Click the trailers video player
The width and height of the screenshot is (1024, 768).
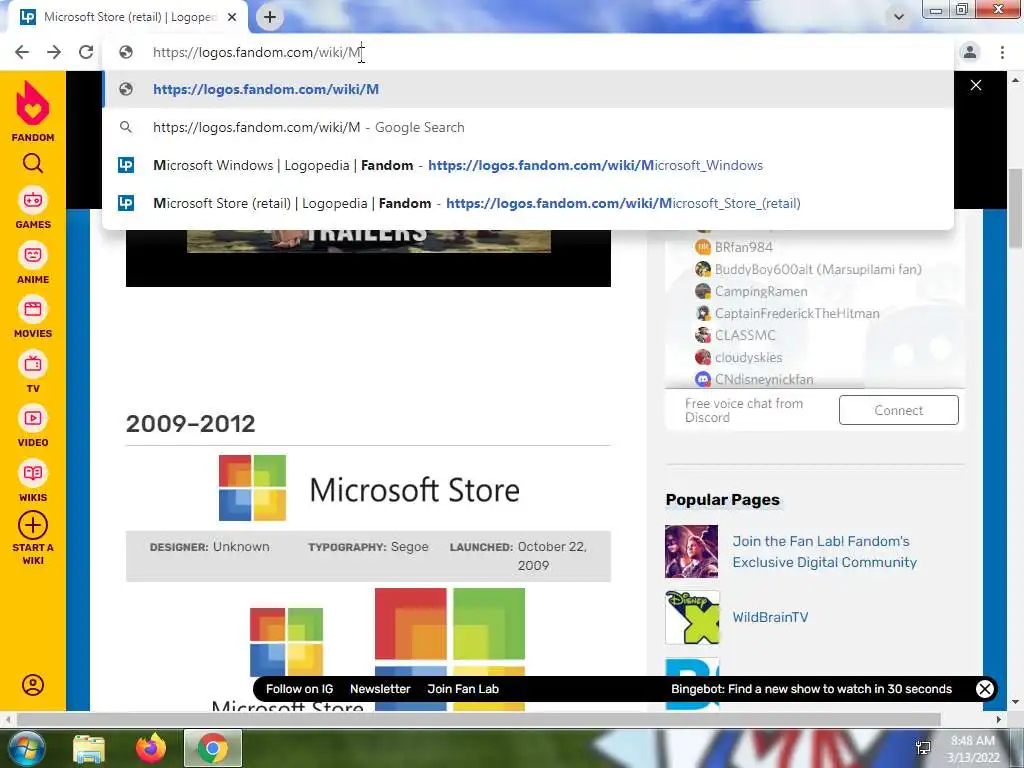click(368, 258)
